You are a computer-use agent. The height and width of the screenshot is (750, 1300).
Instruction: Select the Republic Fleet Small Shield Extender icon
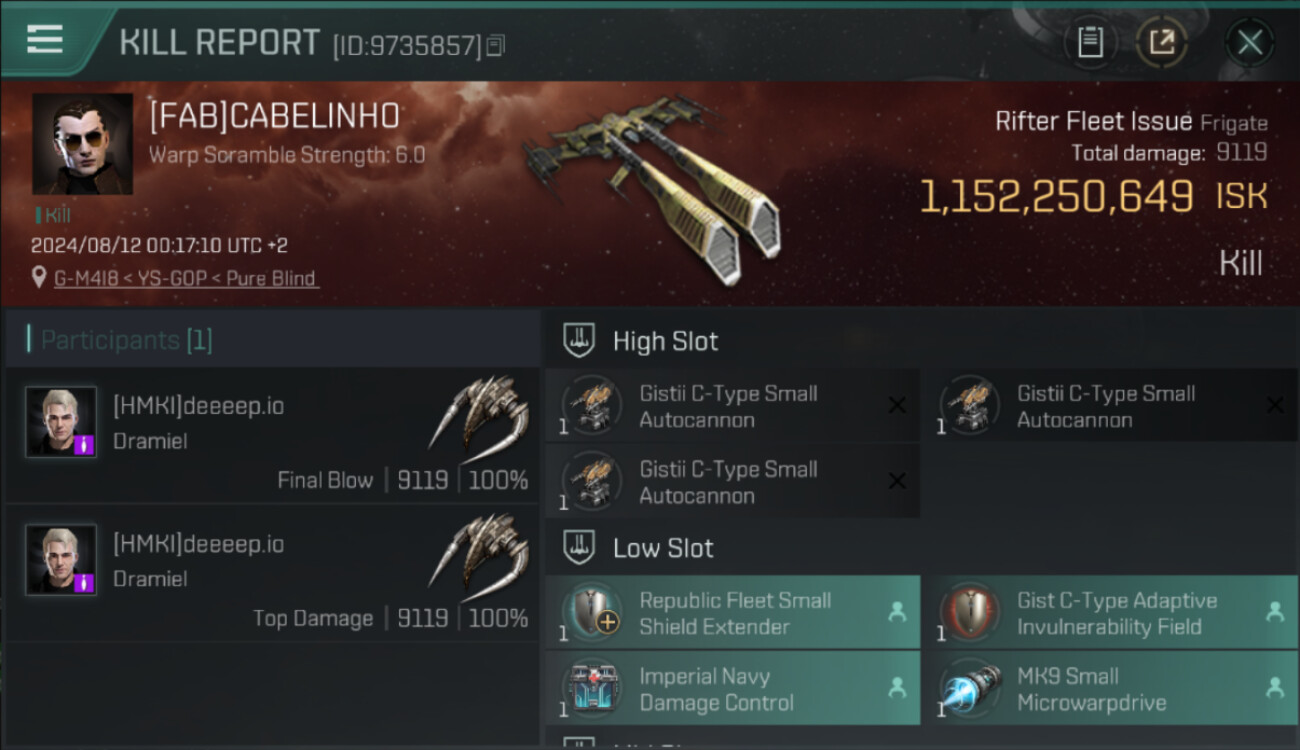[x=593, y=612]
